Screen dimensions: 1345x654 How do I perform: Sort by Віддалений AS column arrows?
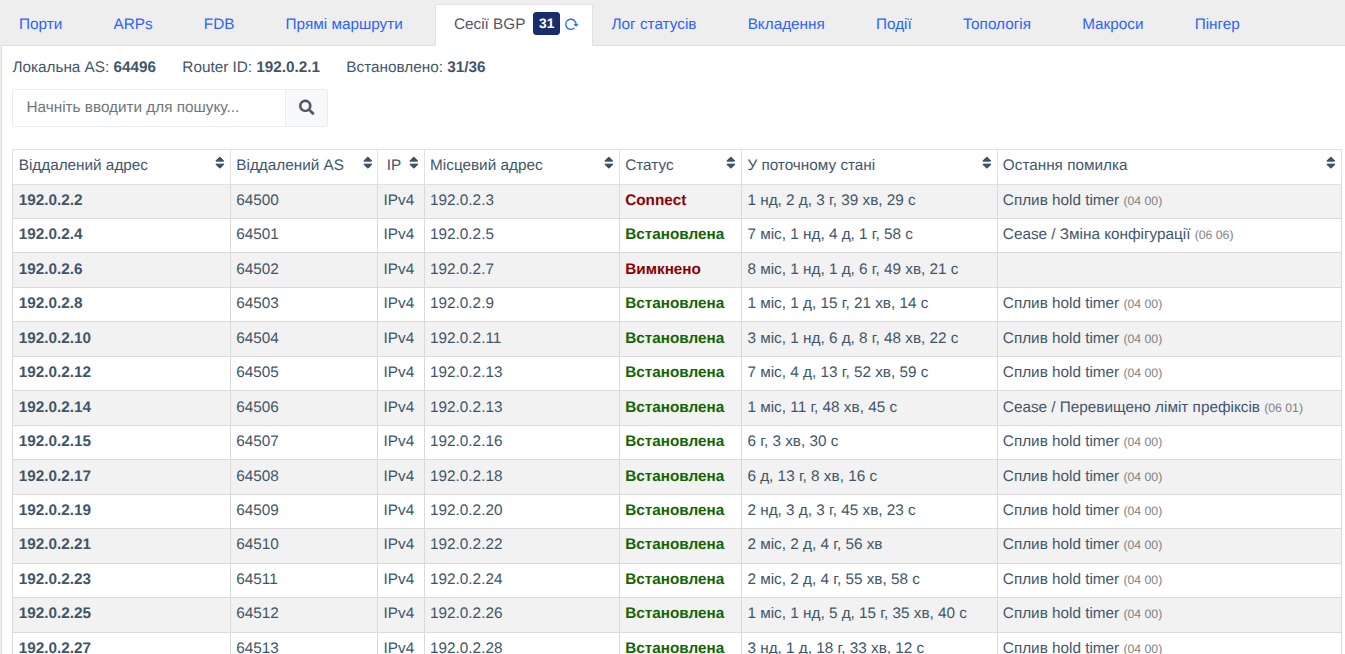367,164
